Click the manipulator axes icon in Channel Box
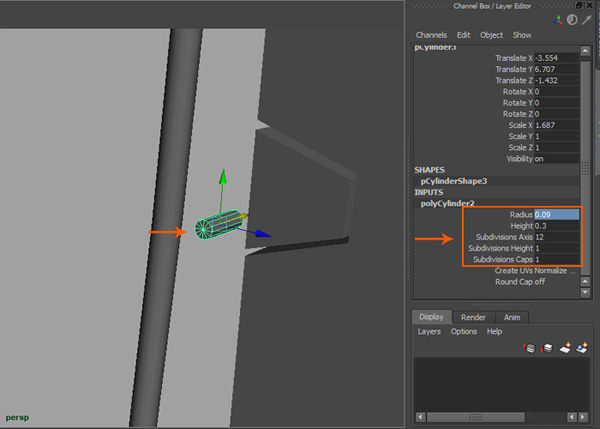 [x=557, y=19]
